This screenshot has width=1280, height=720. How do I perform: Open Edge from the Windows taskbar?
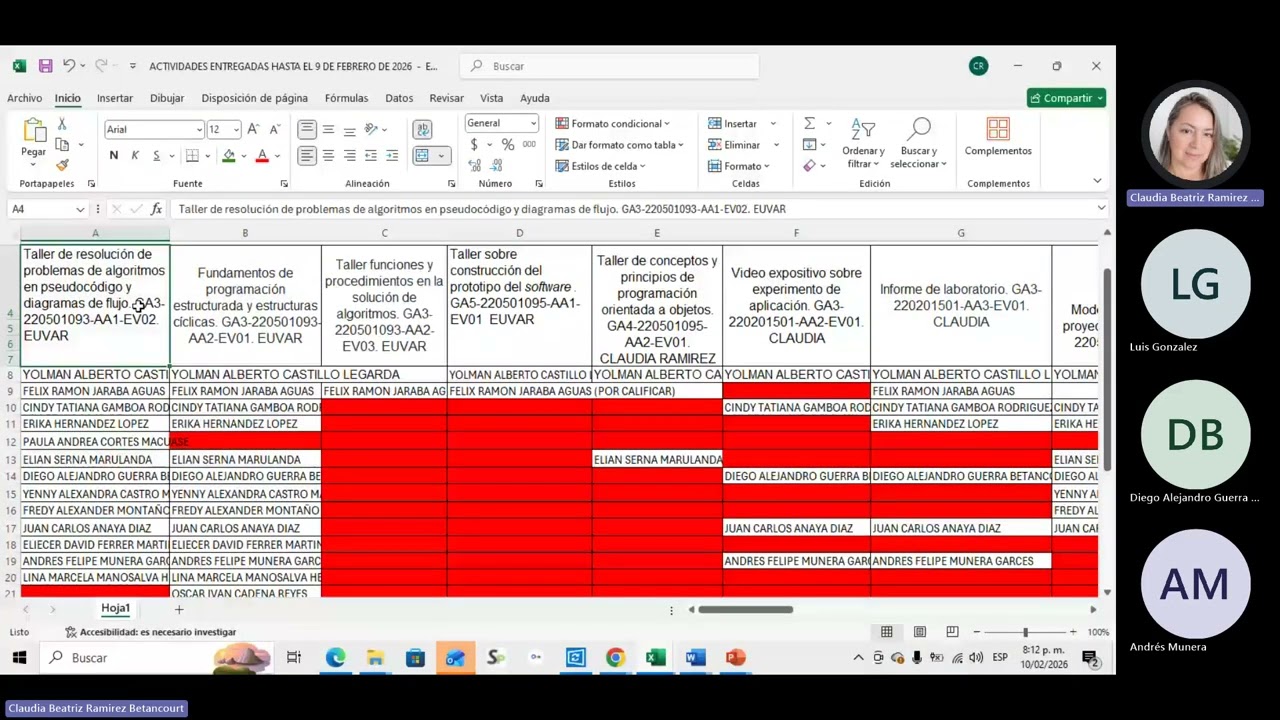pyautogui.click(x=335, y=657)
